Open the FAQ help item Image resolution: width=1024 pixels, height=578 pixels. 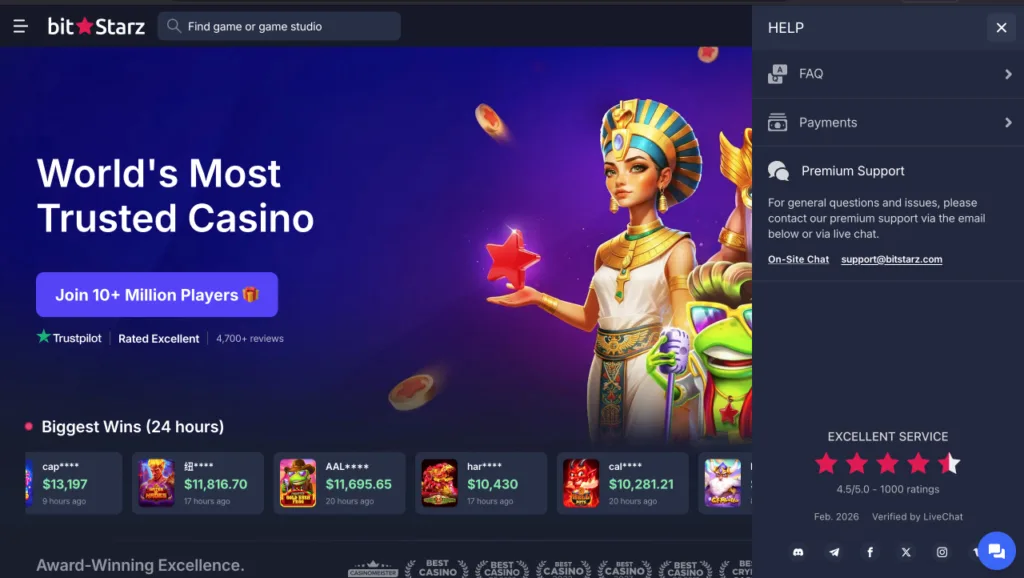(x=888, y=74)
